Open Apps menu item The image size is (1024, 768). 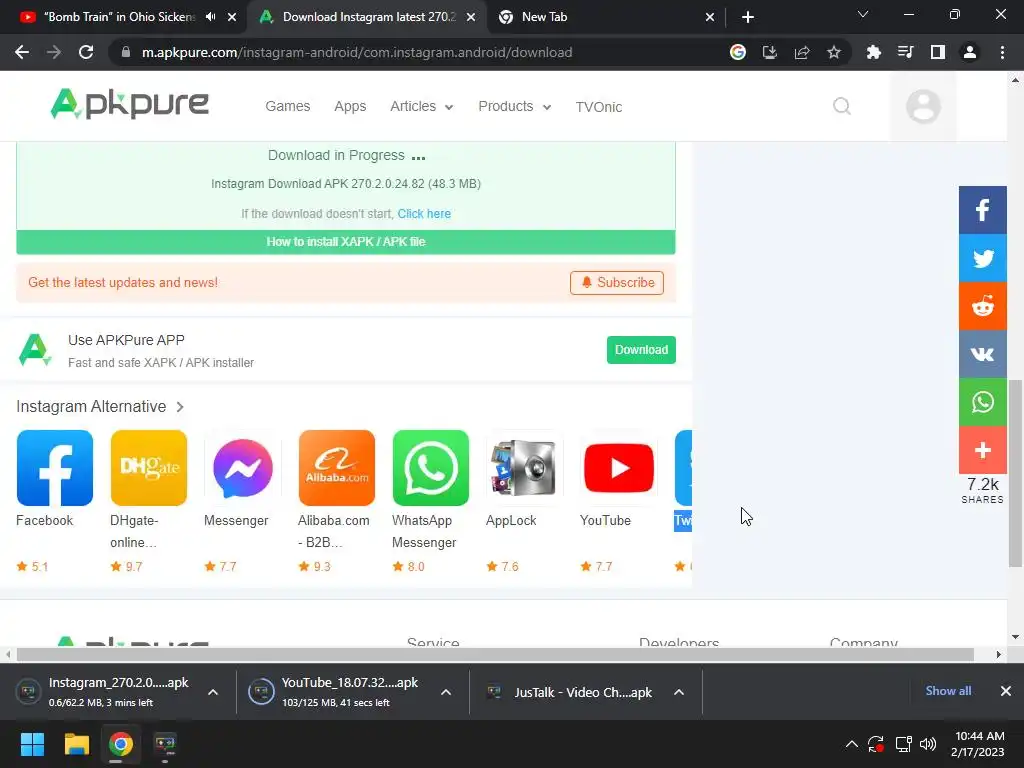click(x=350, y=106)
